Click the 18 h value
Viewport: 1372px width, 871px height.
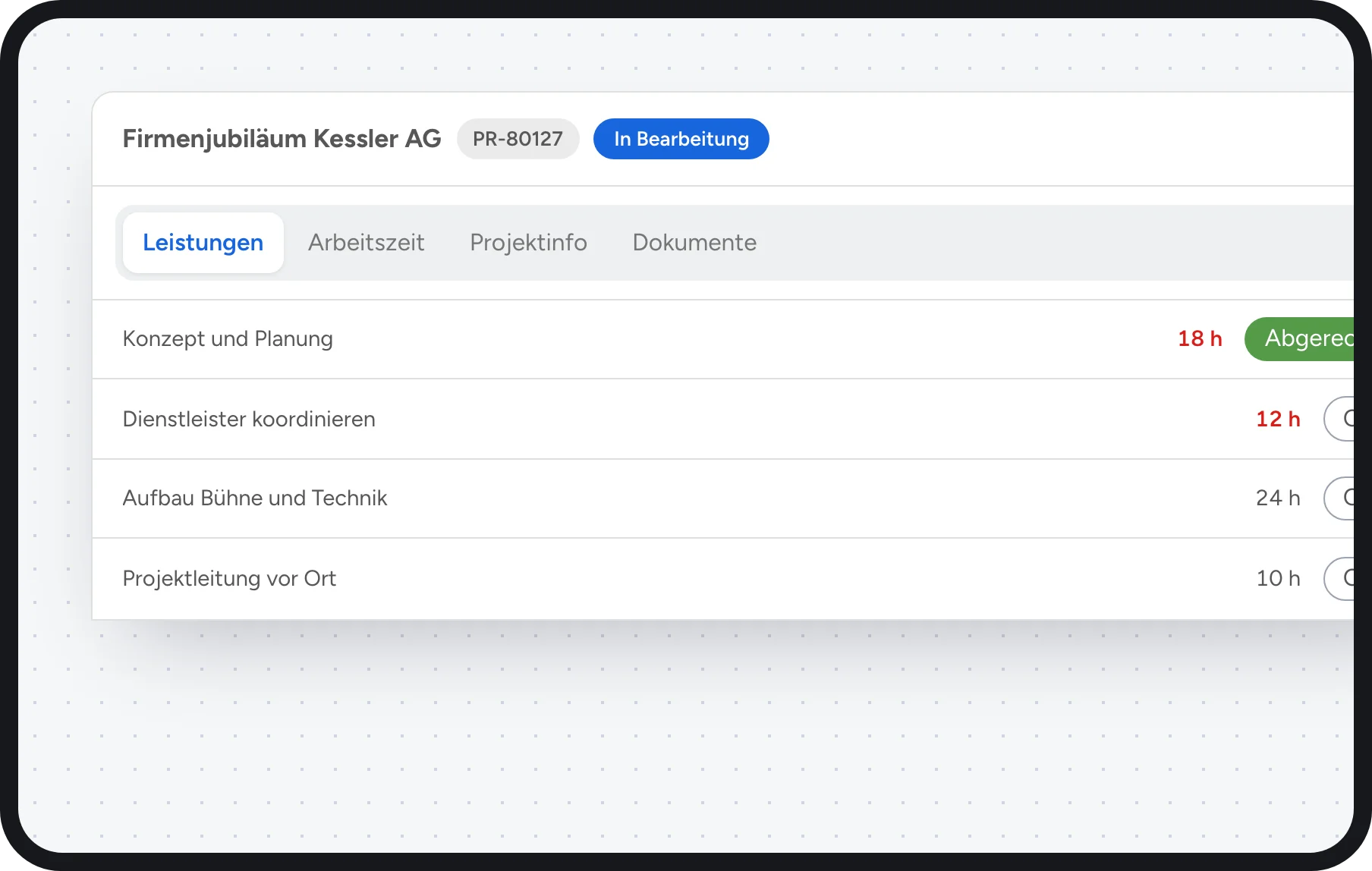(x=1200, y=338)
